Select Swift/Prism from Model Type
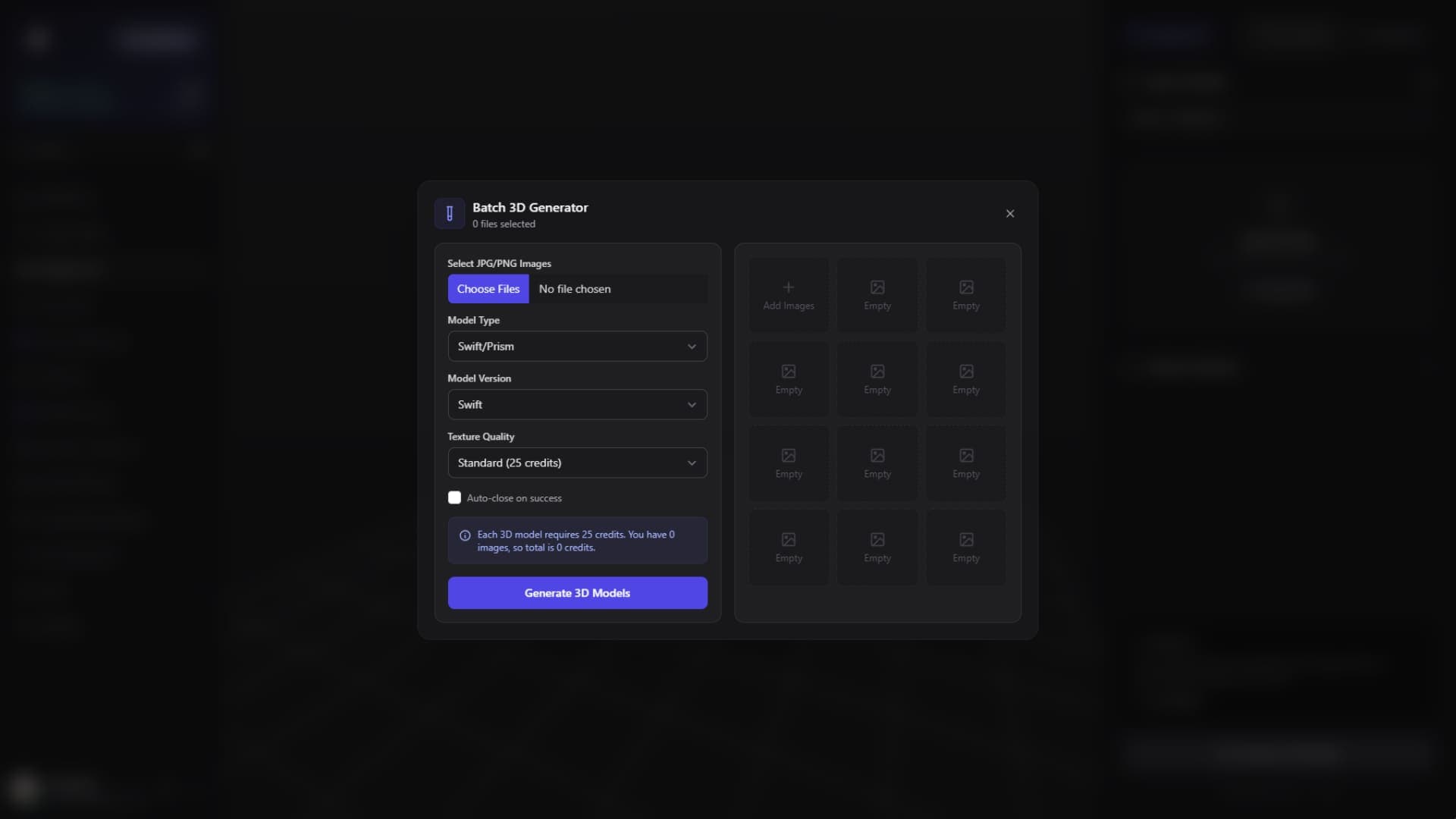The image size is (1456, 819). coord(577,346)
